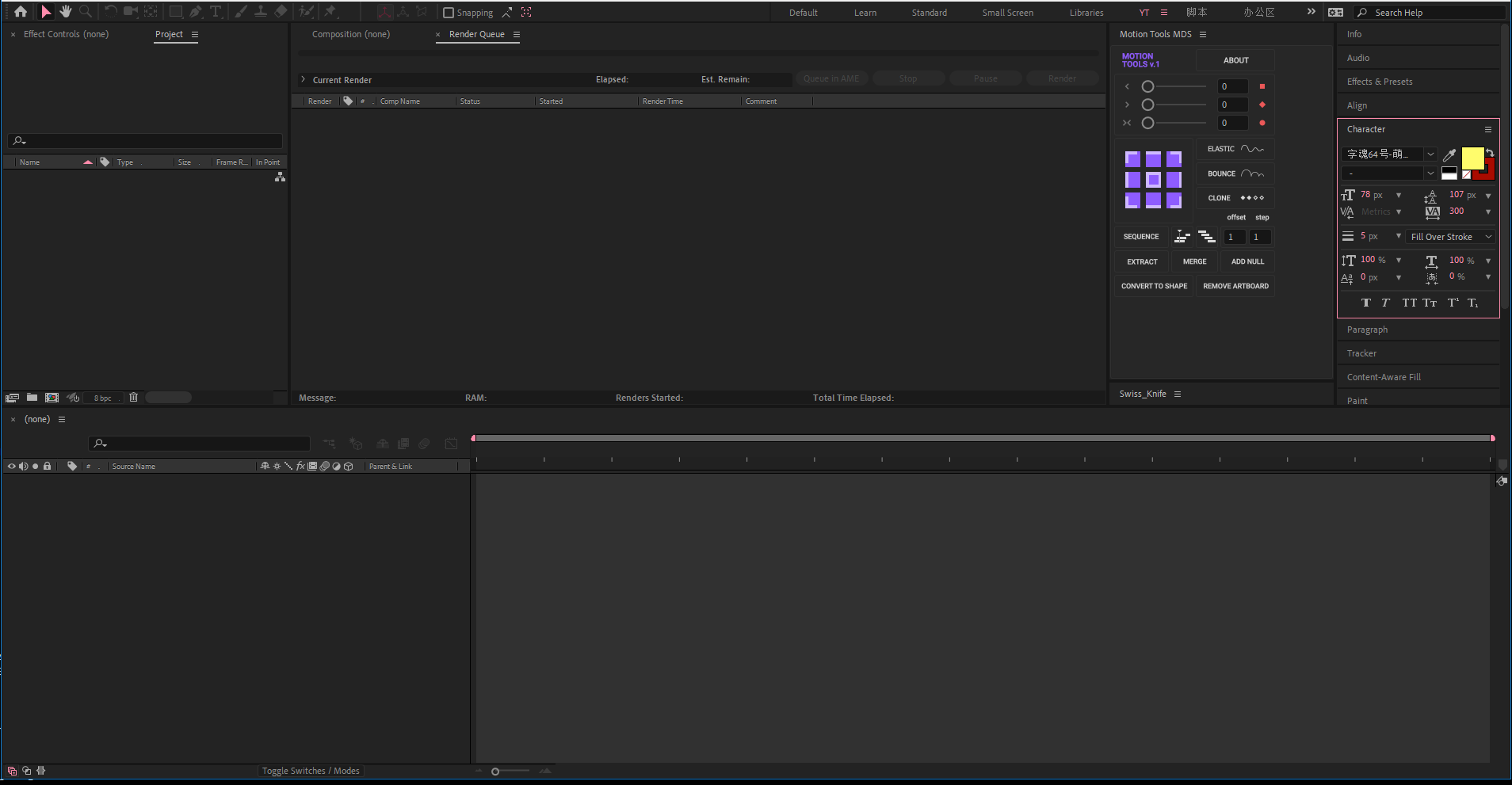Apply All Caps in Character panel
Image resolution: width=1512 pixels, height=785 pixels.
click(1409, 303)
